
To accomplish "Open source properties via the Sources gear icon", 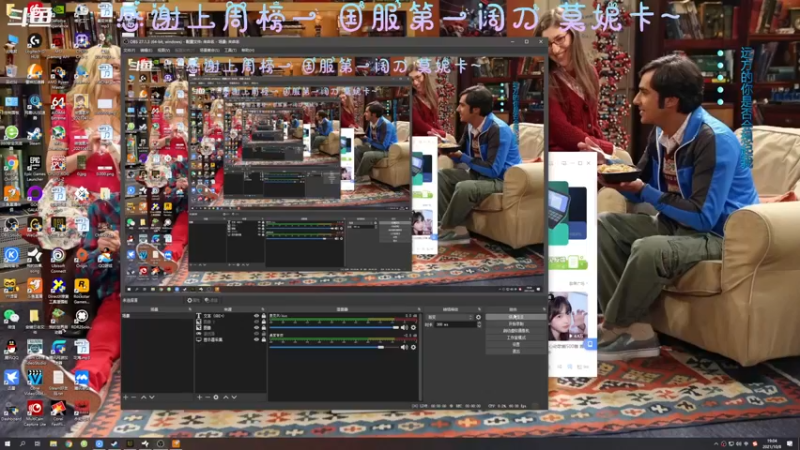I will click(216, 397).
